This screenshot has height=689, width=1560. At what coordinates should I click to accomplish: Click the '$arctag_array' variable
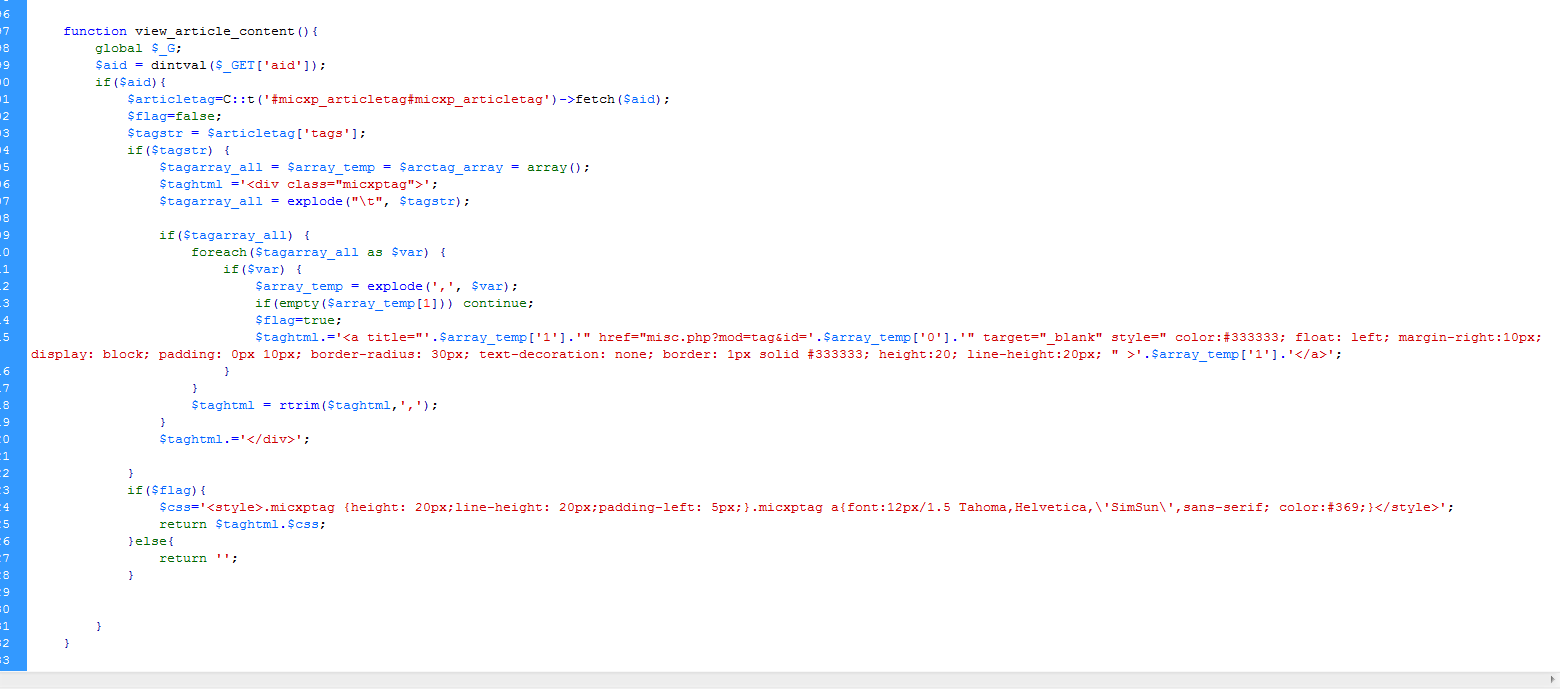451,167
